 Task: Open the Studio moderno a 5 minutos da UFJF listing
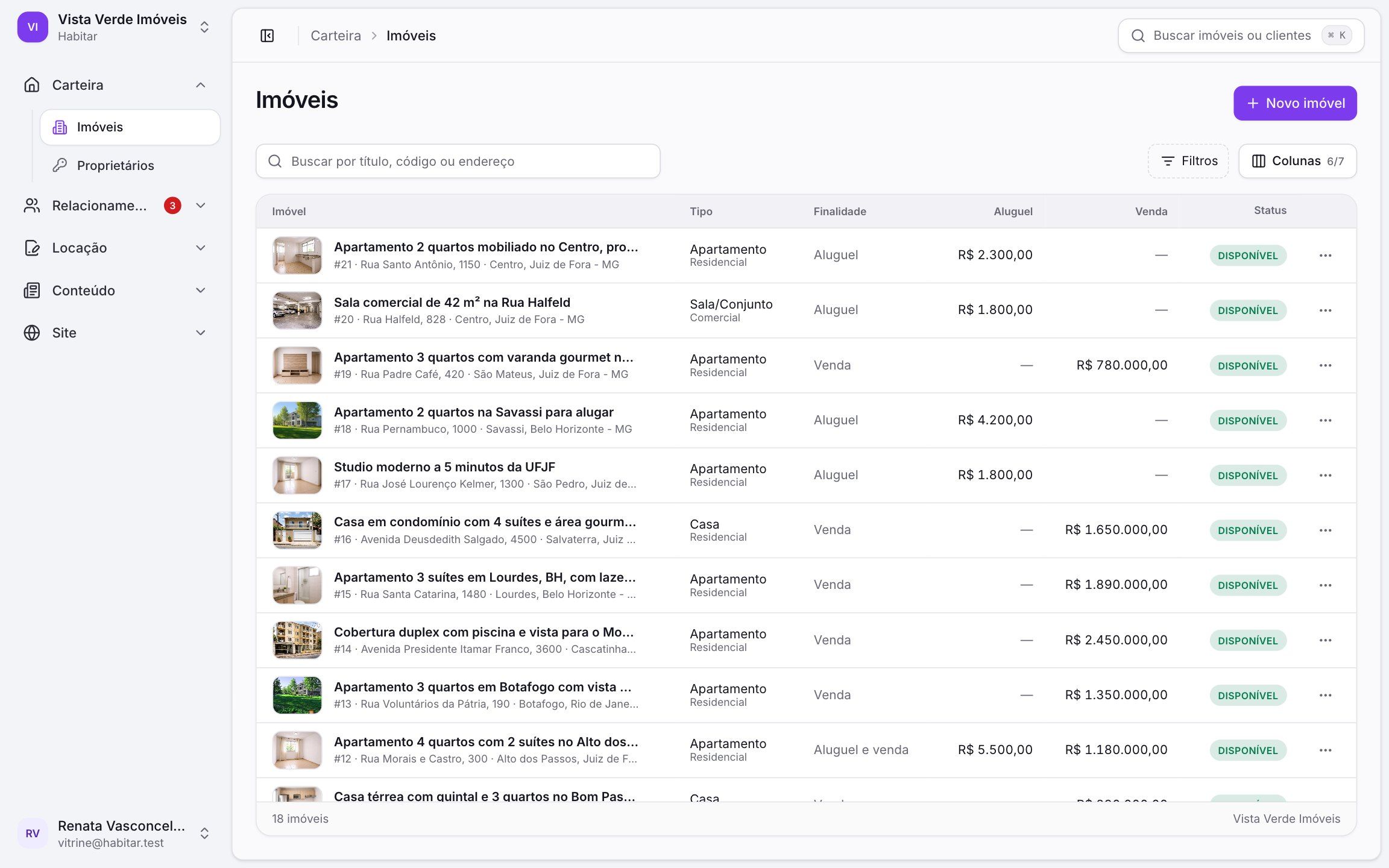444,467
